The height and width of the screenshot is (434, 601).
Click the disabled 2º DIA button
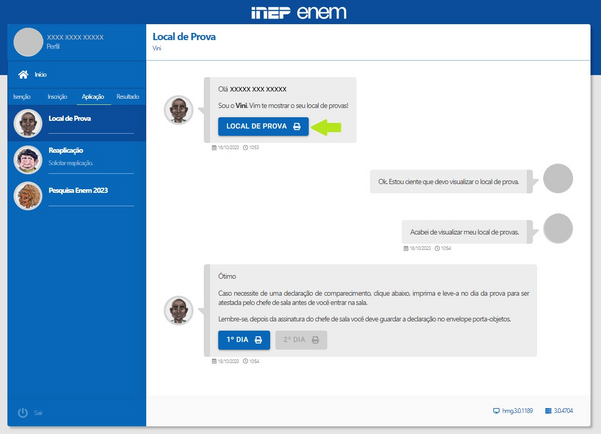301,340
